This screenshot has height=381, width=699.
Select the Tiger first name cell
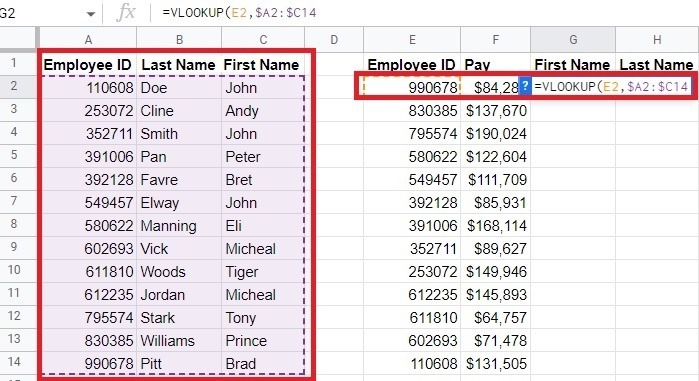point(263,272)
